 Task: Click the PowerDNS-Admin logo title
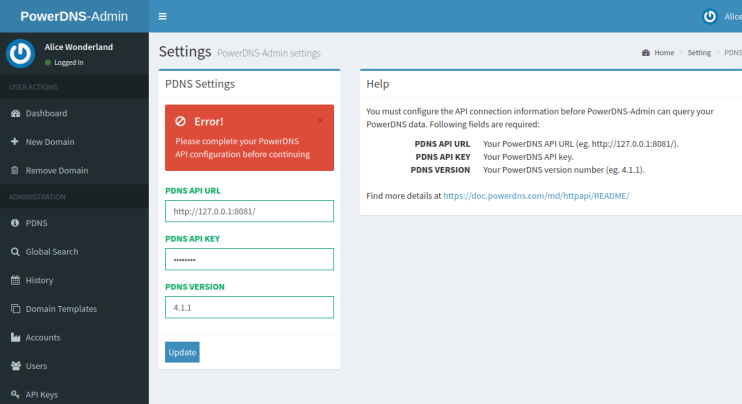coord(74,16)
